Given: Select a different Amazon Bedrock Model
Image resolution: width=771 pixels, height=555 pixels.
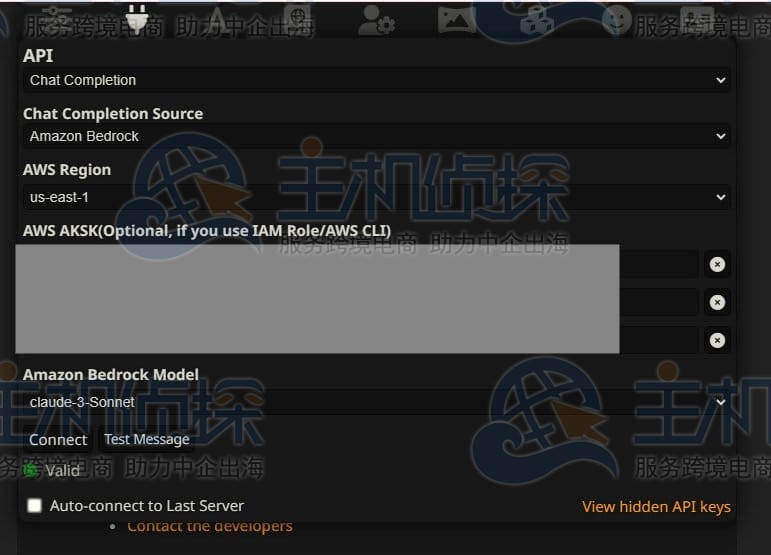Looking at the screenshot, I should click(x=377, y=402).
